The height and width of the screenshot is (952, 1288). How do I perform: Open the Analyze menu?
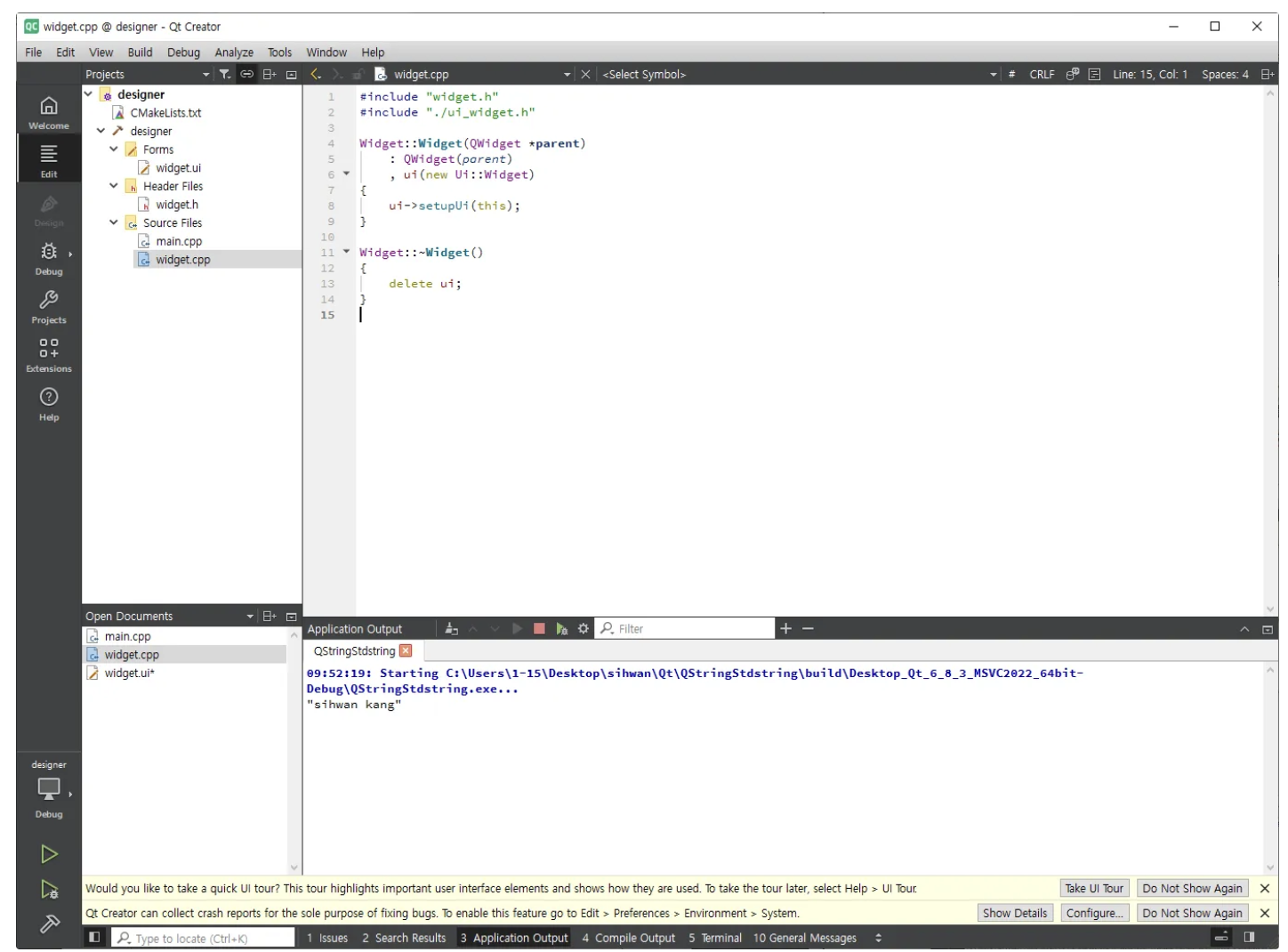[234, 52]
